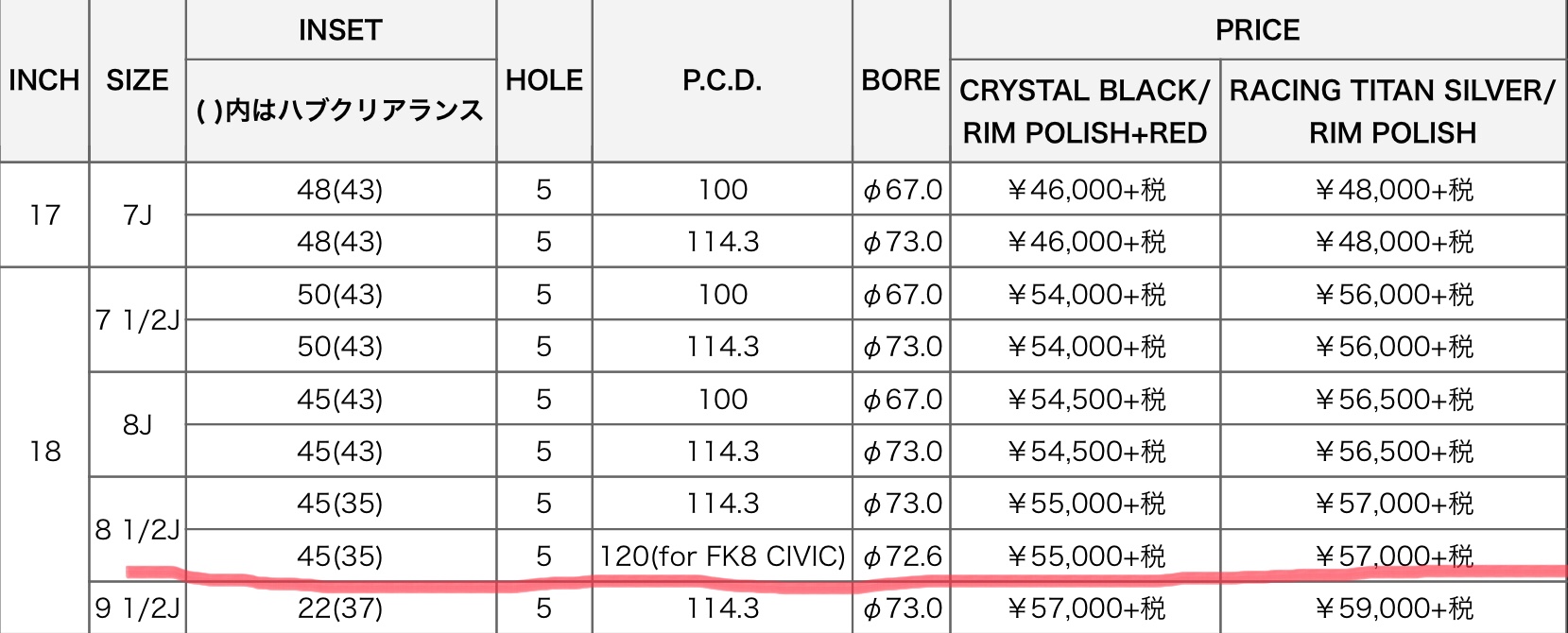Click the 7 1/2J size cell

[x=137, y=320]
